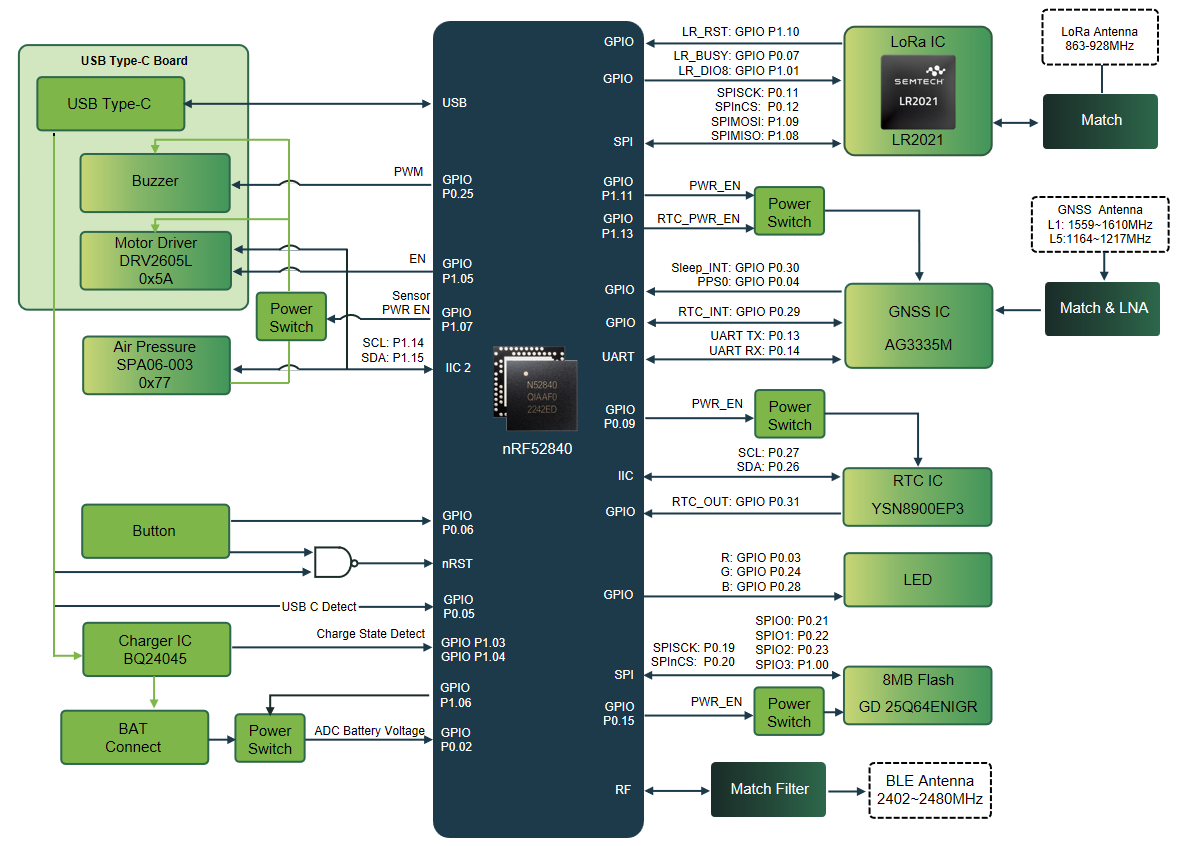Click 'LR_RST: GPIO P1.10' label

point(740,32)
